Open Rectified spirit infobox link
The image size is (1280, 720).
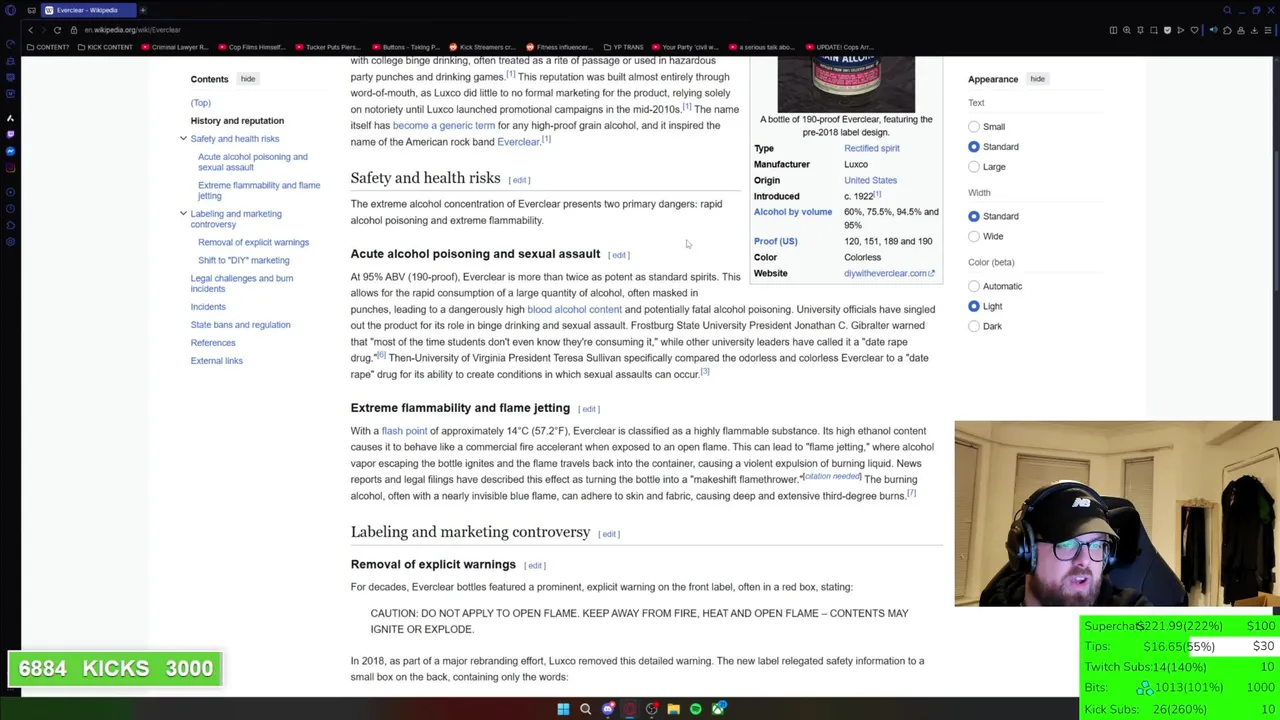(871, 148)
